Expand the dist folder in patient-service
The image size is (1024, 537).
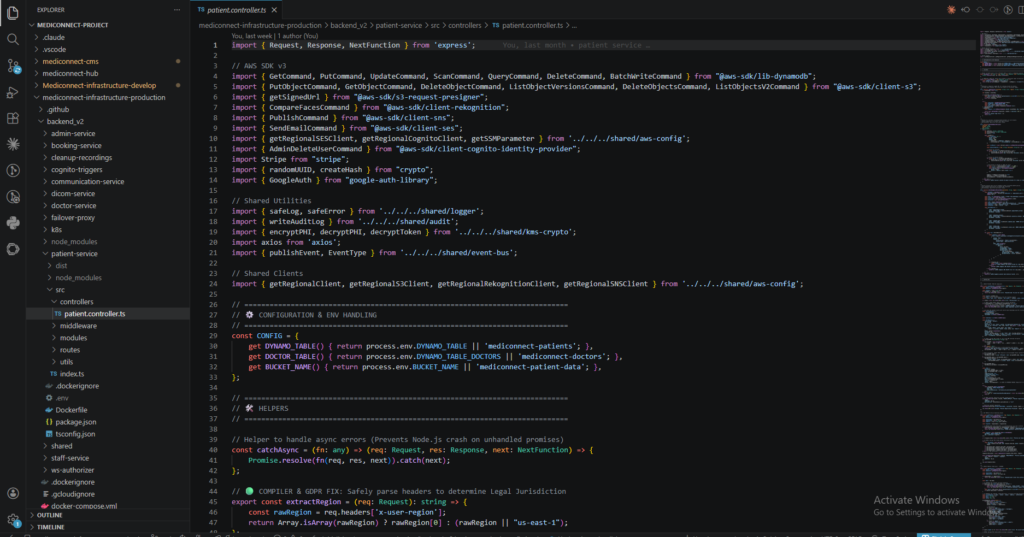click(108, 266)
